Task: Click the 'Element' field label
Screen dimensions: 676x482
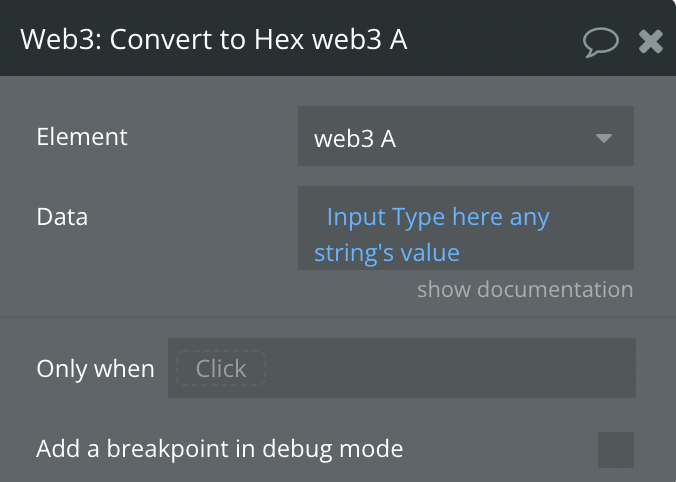Action: point(82,137)
